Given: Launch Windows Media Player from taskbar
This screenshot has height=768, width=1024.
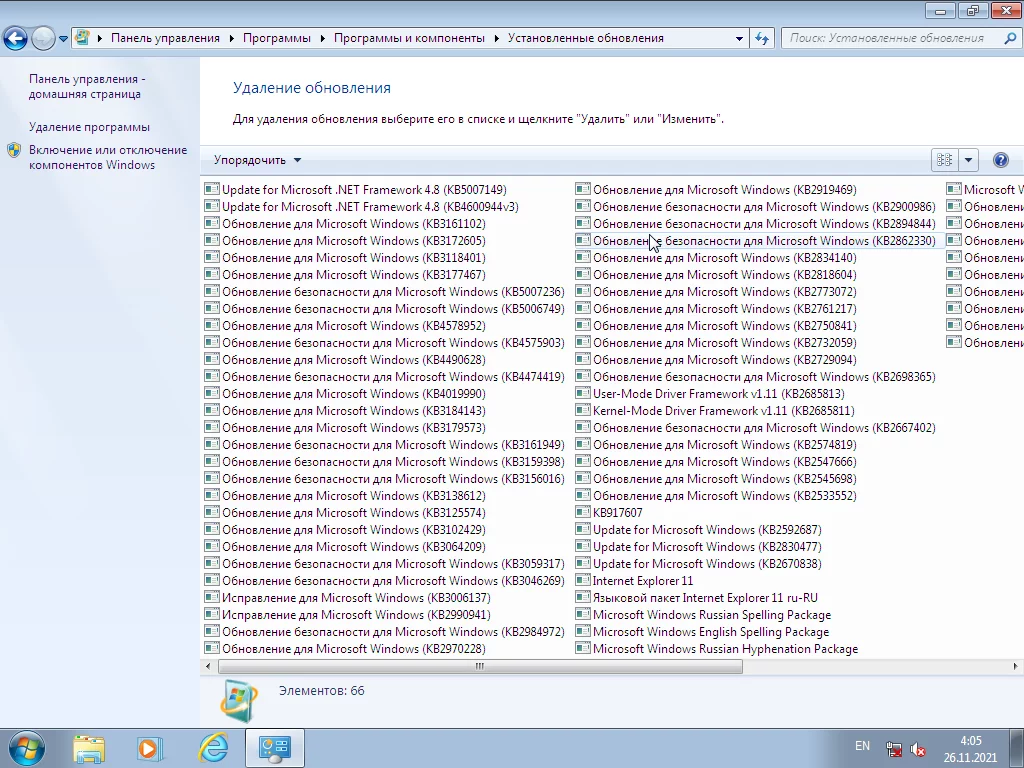Looking at the screenshot, I should pyautogui.click(x=149, y=748).
